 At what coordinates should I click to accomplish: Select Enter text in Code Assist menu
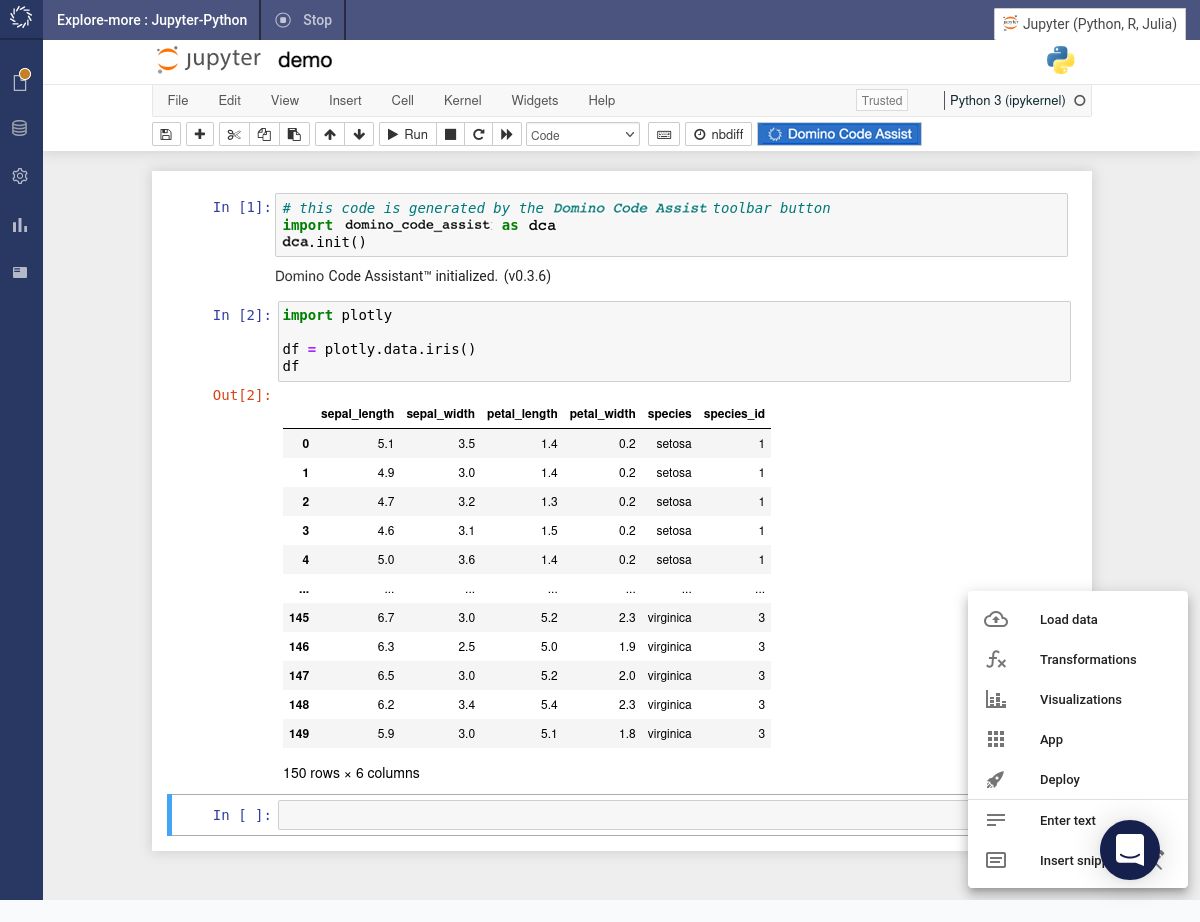click(1078, 821)
